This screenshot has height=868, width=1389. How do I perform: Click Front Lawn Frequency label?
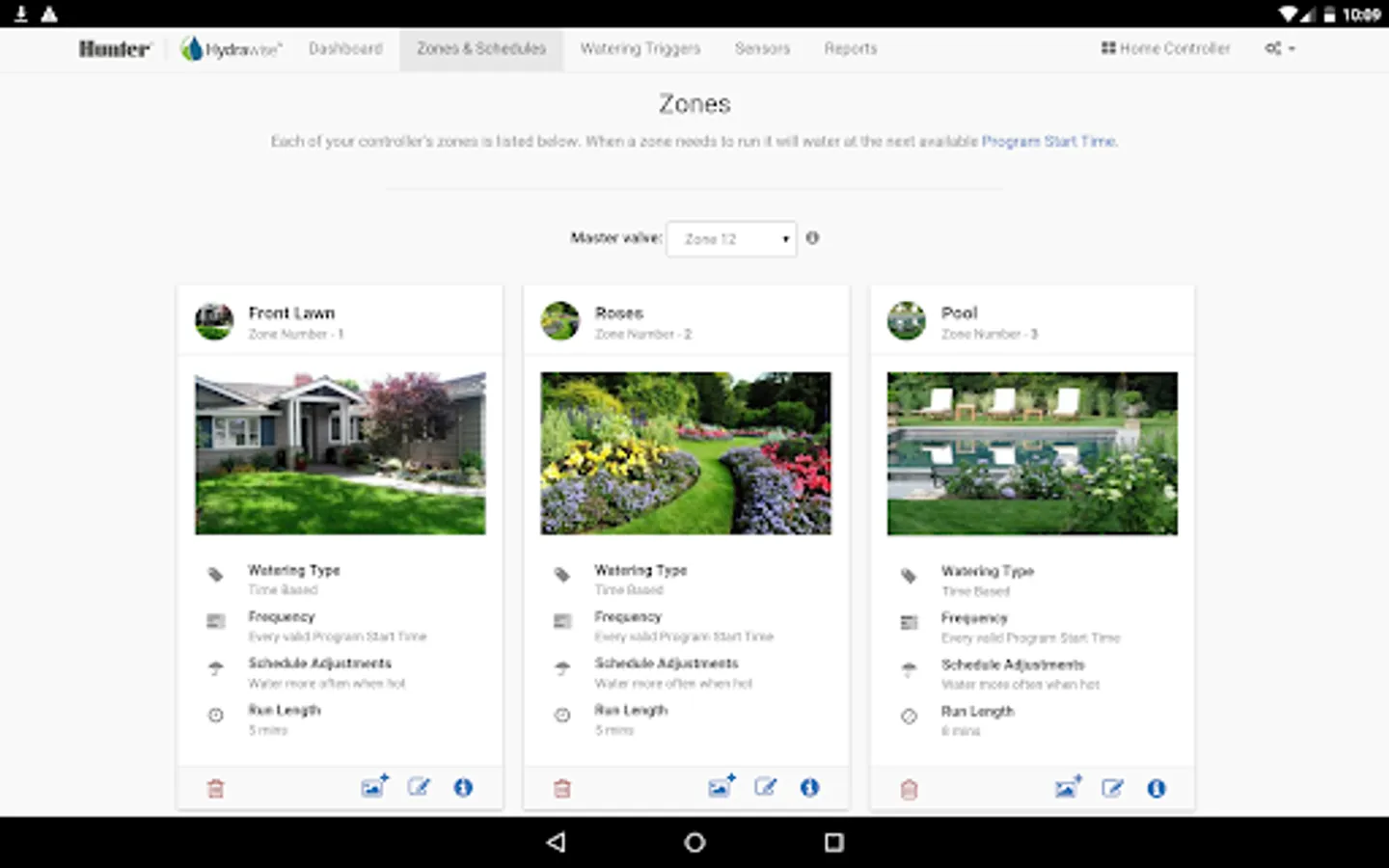[282, 616]
